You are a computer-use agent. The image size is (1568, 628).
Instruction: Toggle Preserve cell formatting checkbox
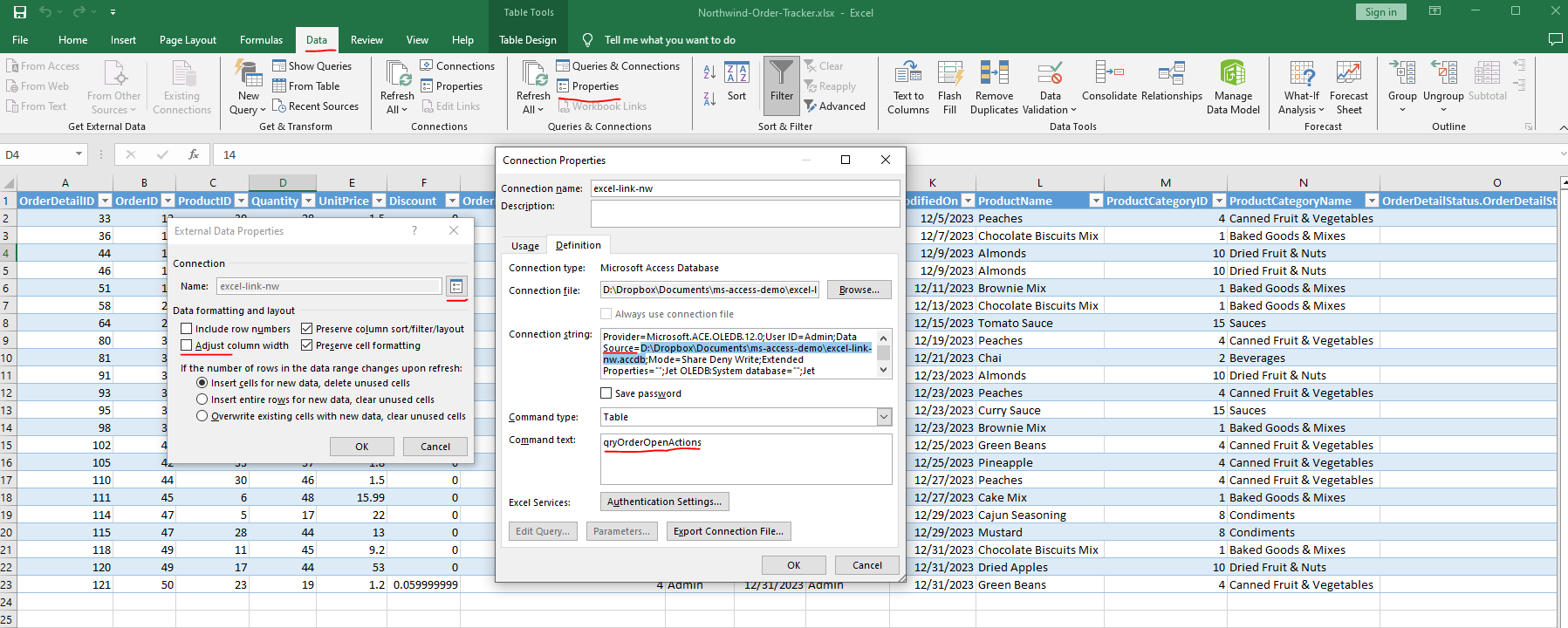307,345
